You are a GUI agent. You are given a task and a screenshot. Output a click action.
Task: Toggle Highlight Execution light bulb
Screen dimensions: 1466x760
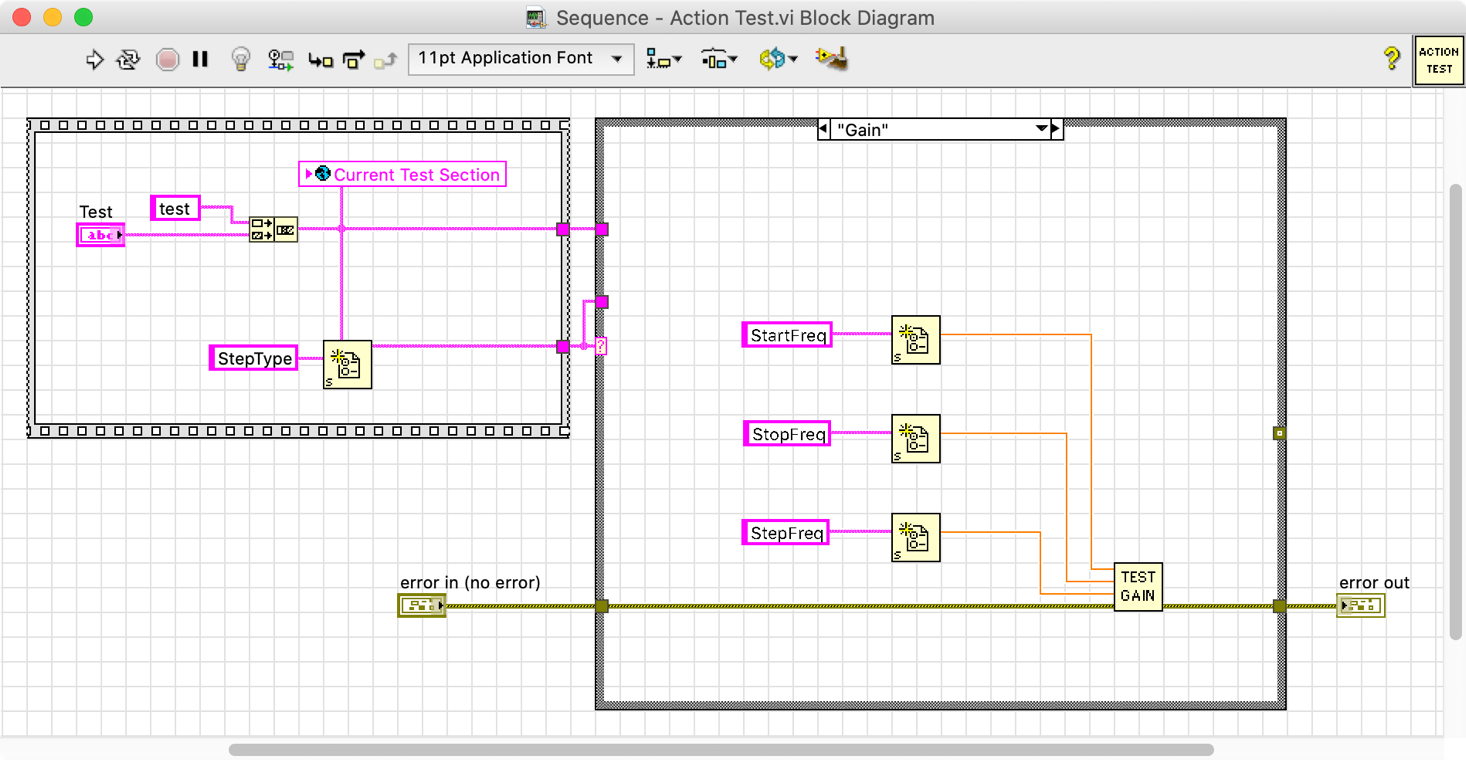(x=240, y=60)
